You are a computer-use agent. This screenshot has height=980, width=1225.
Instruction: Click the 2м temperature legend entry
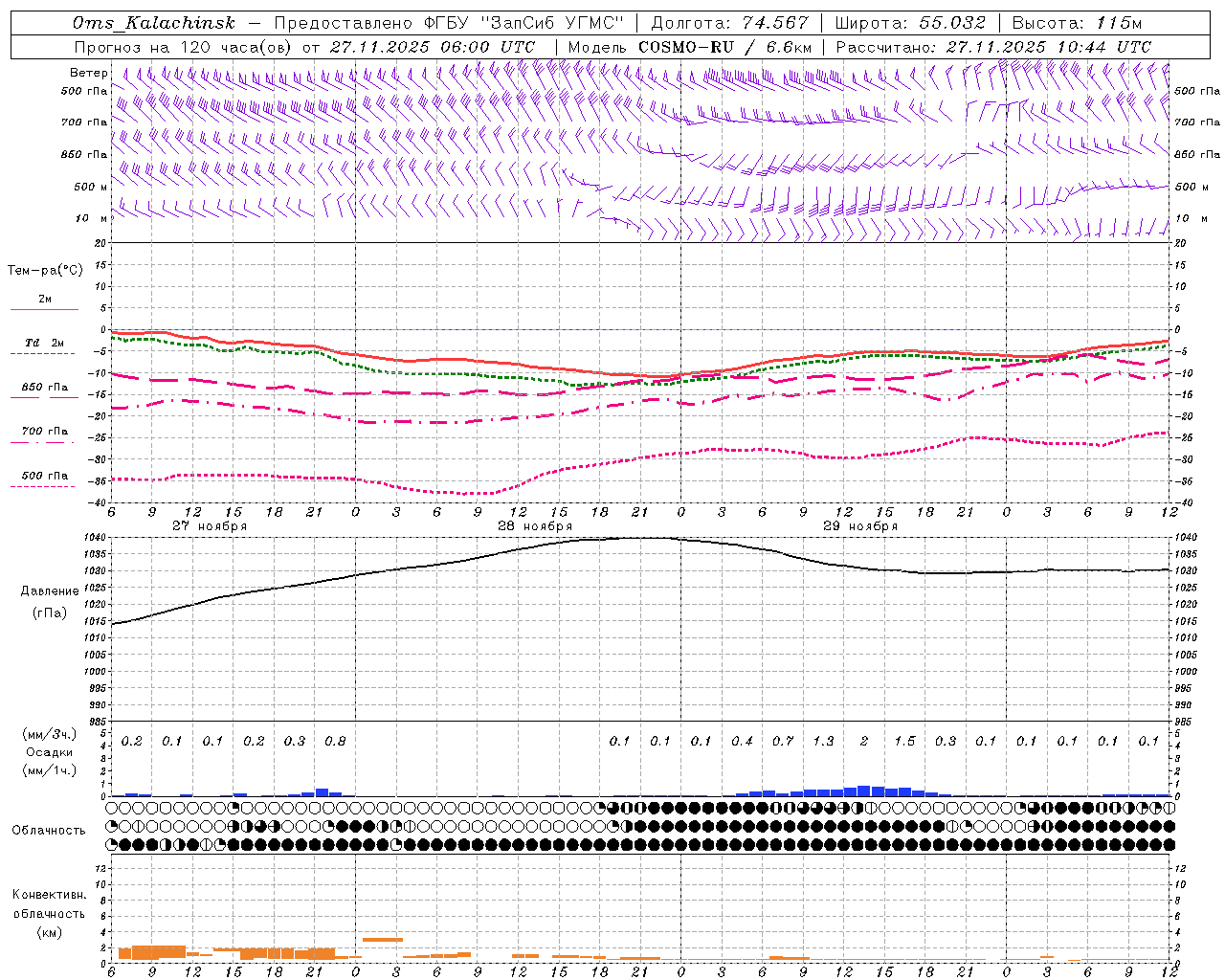[44, 300]
